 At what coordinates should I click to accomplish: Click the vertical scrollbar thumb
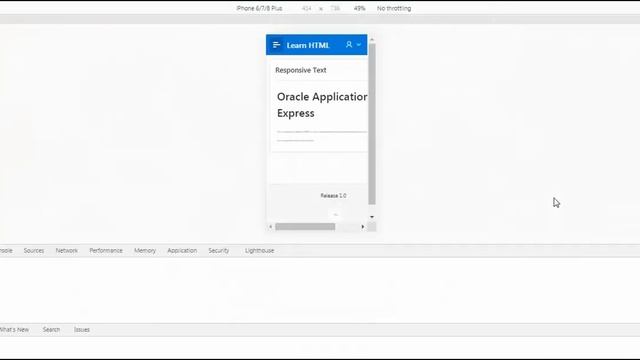pos(372,124)
